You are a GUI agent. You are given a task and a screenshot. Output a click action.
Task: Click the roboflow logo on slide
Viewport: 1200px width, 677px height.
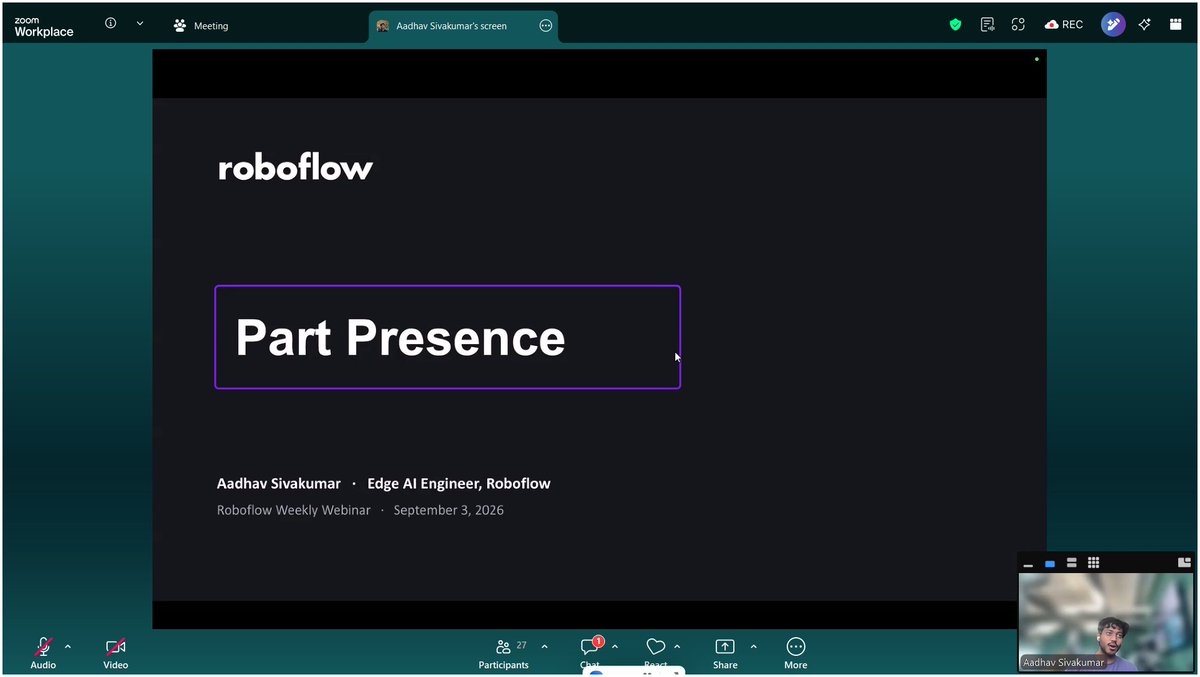295,167
